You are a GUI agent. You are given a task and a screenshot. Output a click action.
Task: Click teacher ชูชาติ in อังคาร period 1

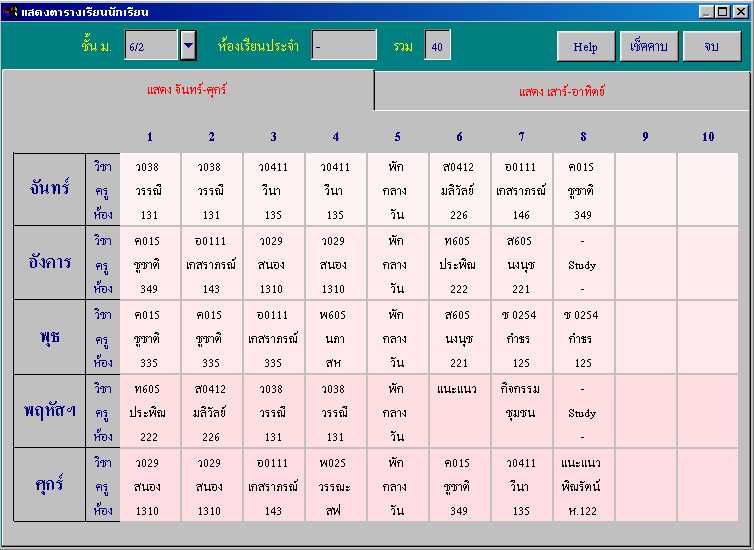(147, 265)
